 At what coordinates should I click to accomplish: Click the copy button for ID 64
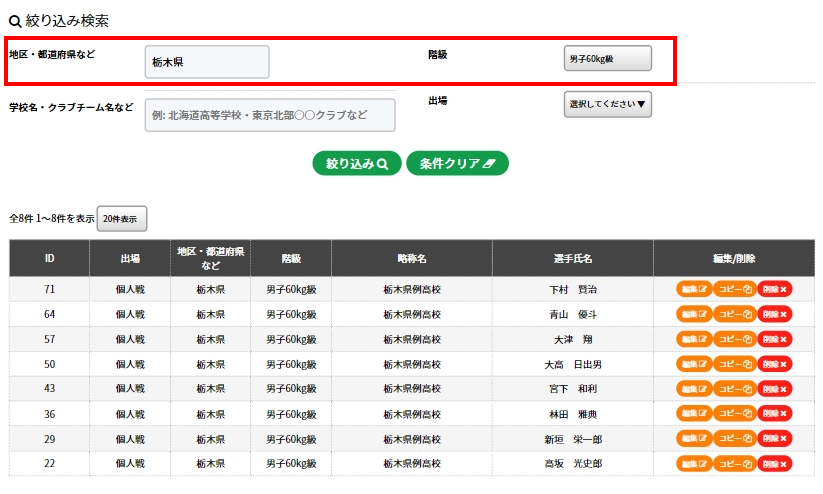tap(734, 314)
